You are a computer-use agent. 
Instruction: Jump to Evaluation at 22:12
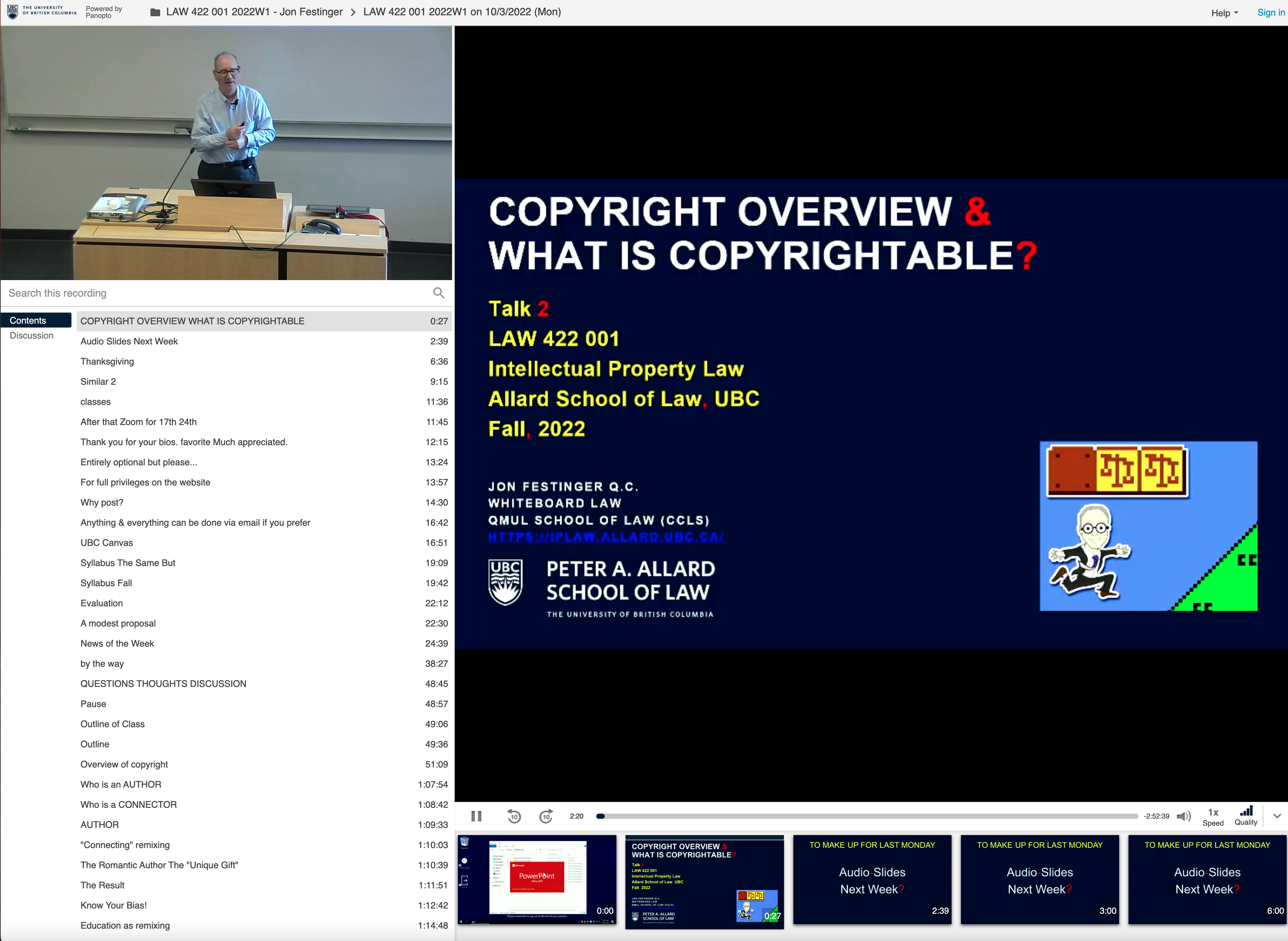pos(264,603)
